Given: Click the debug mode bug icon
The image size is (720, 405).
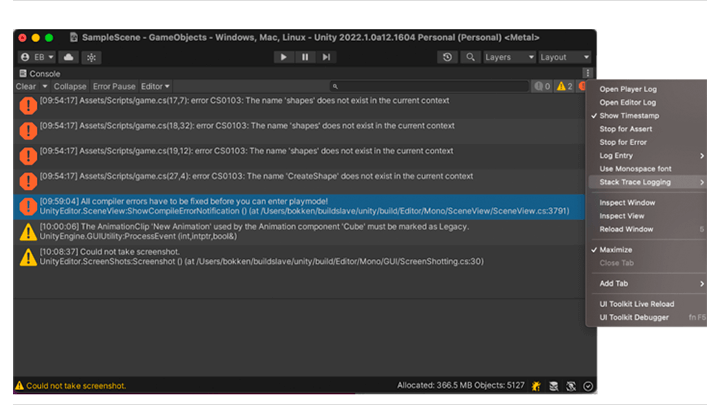Looking at the screenshot, I should click(536, 386).
